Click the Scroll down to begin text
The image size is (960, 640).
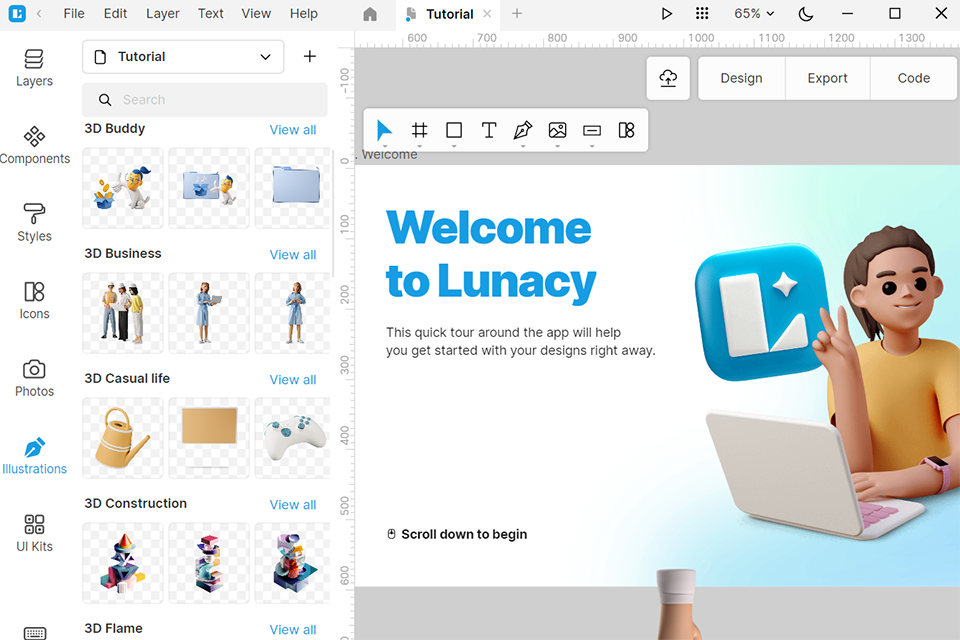click(464, 534)
